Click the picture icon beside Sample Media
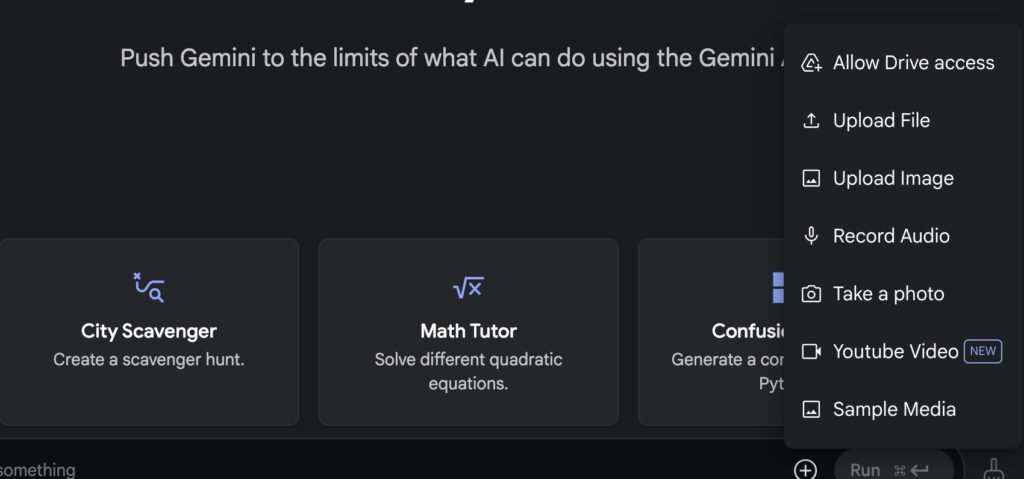Viewport: 1024px width, 479px height. click(811, 410)
